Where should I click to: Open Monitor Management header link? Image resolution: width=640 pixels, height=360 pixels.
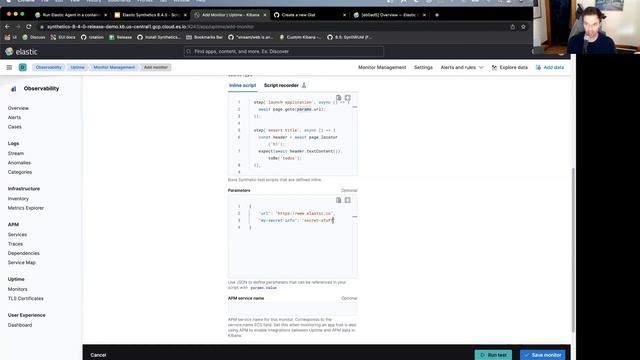click(x=382, y=67)
